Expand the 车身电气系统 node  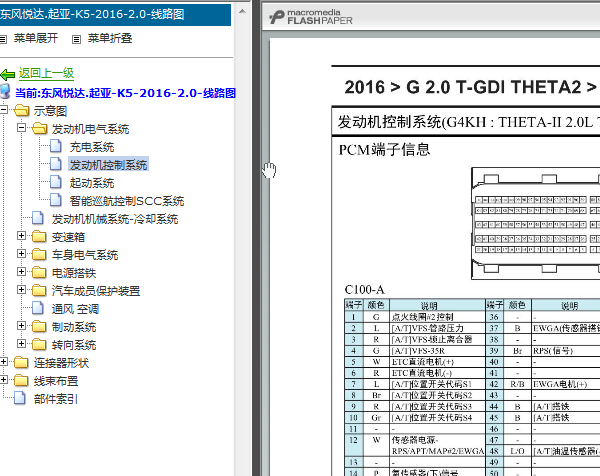point(22,254)
